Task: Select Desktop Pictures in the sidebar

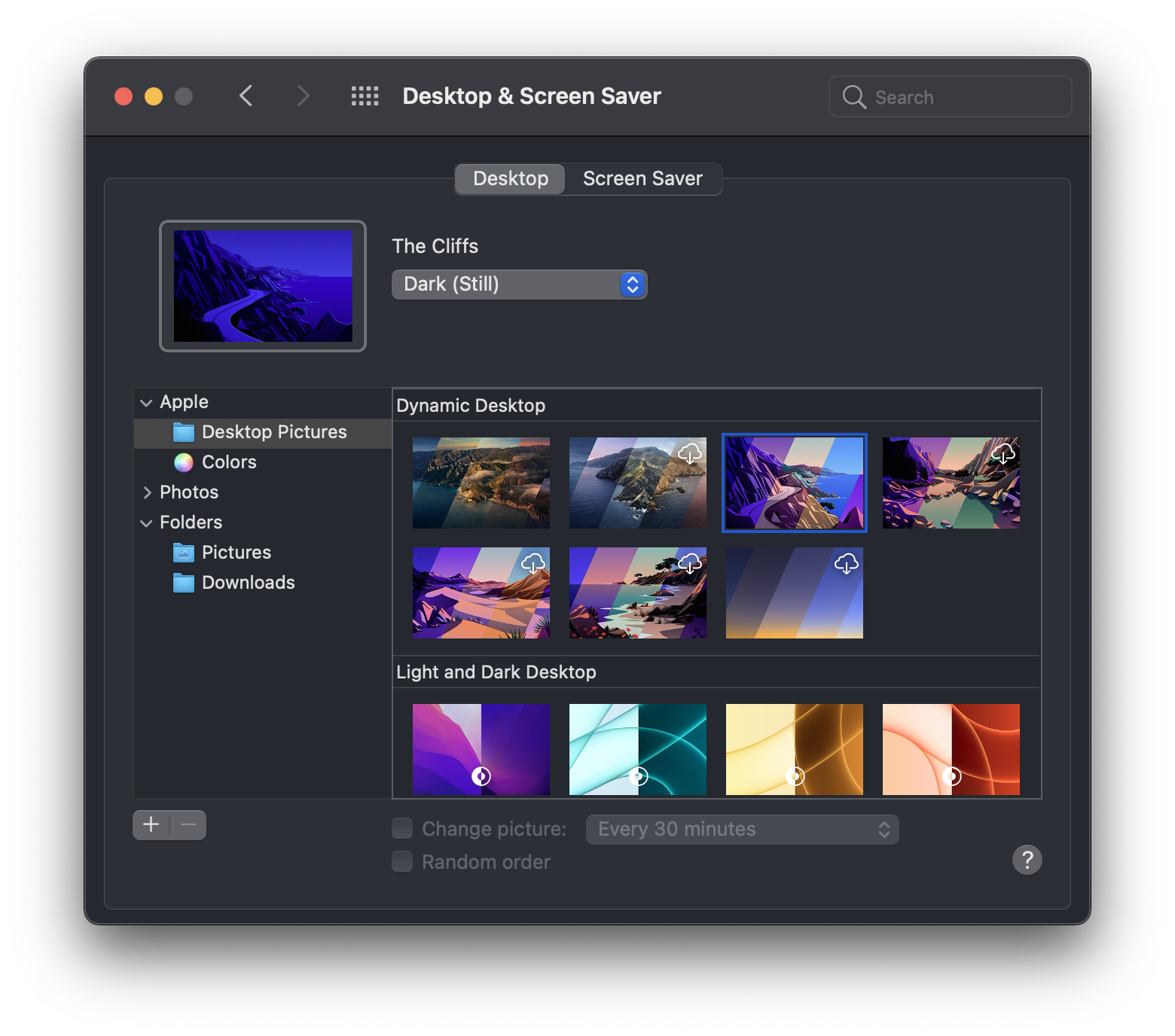Action: coord(263,432)
